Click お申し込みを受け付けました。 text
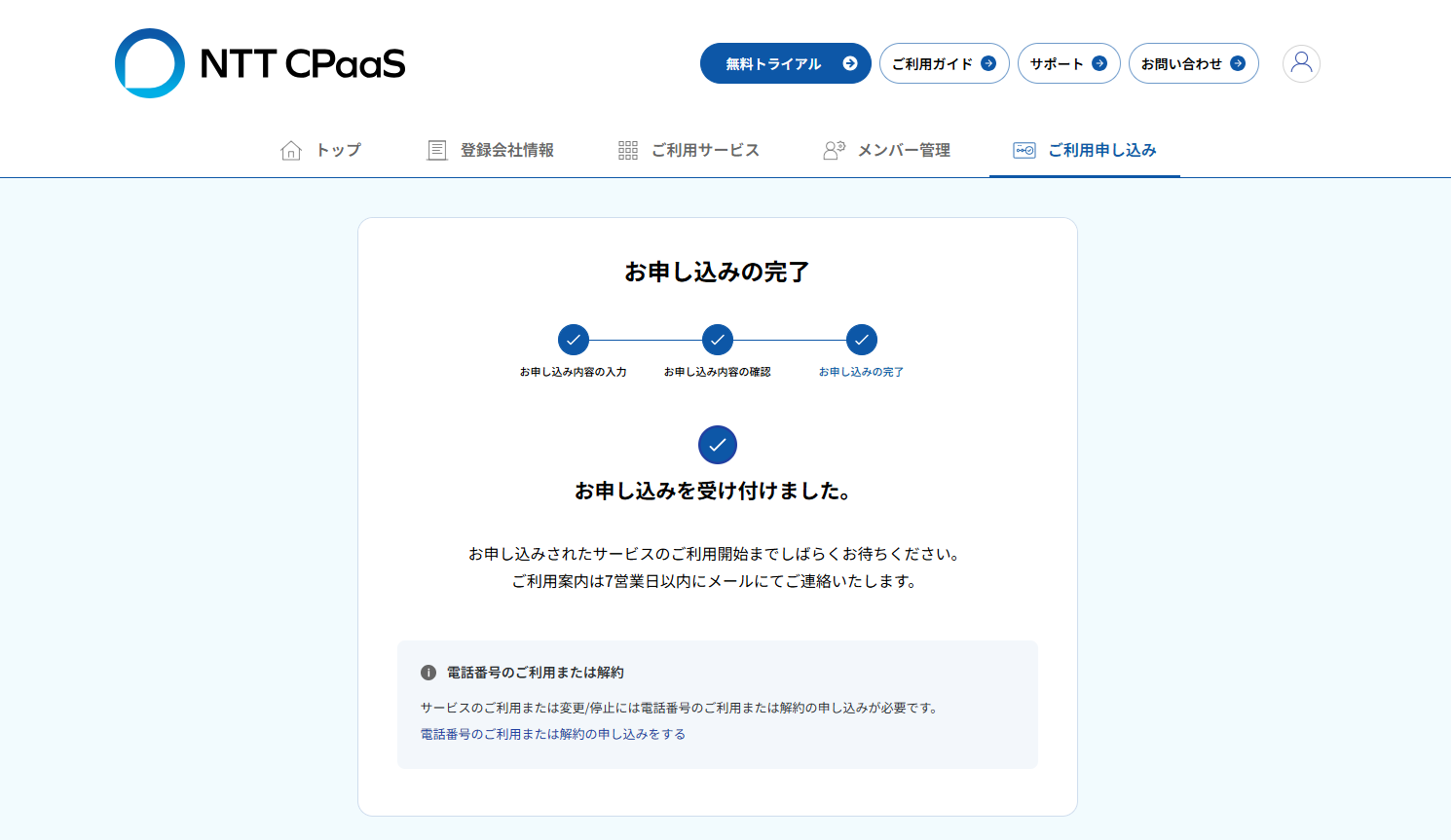Image resolution: width=1451 pixels, height=840 pixels. click(715, 491)
